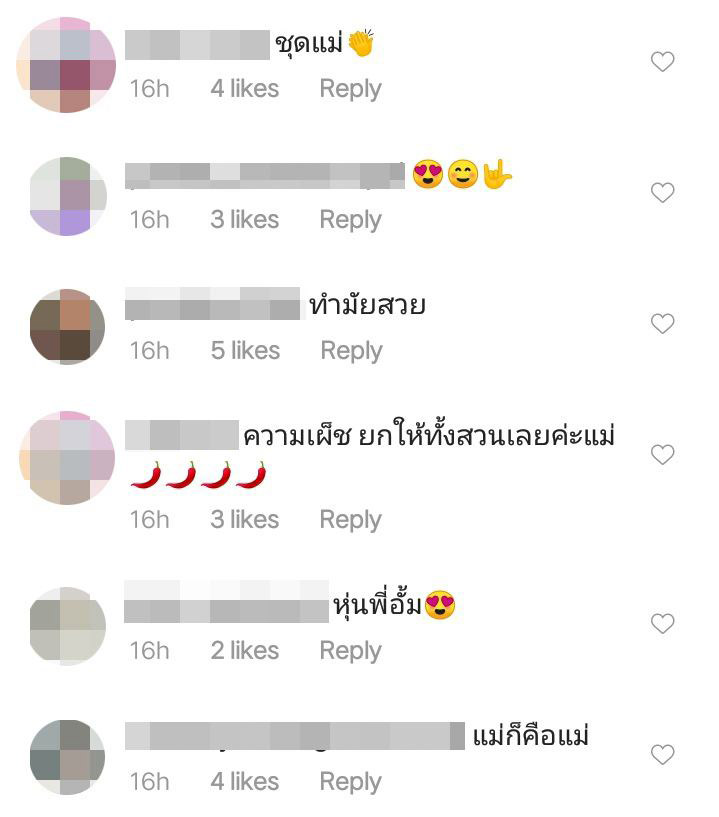Reply to the chili peppers comment
Viewport: 719px width, 817px height.
[x=350, y=520]
